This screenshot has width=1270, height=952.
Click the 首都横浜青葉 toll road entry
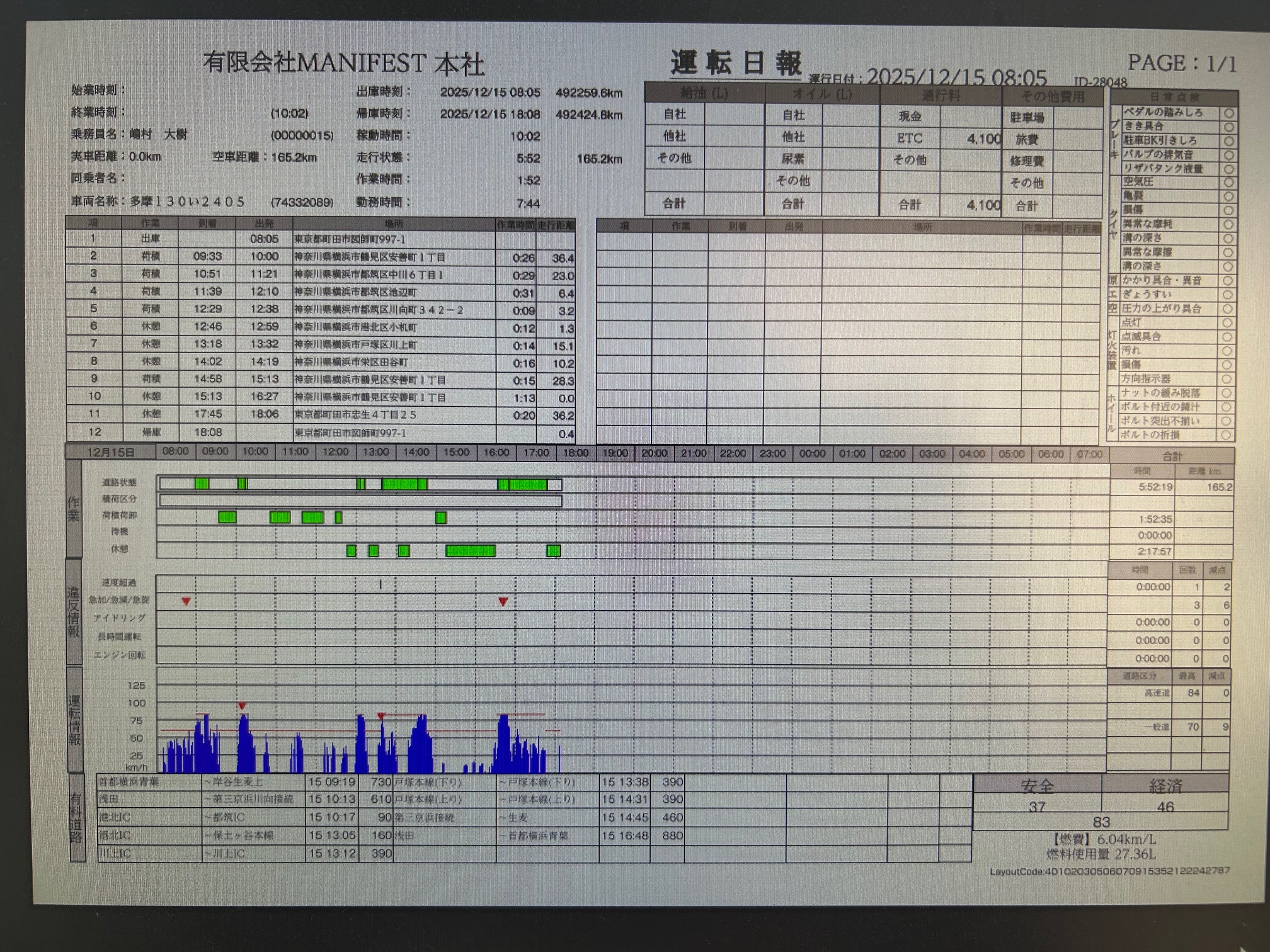coord(129,782)
